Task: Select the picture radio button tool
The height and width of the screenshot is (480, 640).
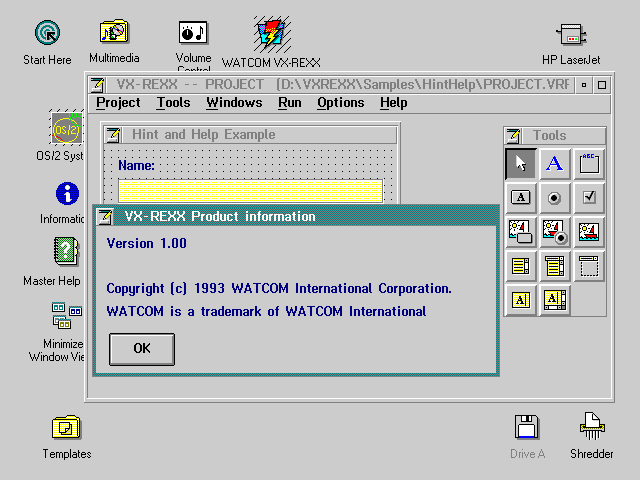Action: click(554, 232)
